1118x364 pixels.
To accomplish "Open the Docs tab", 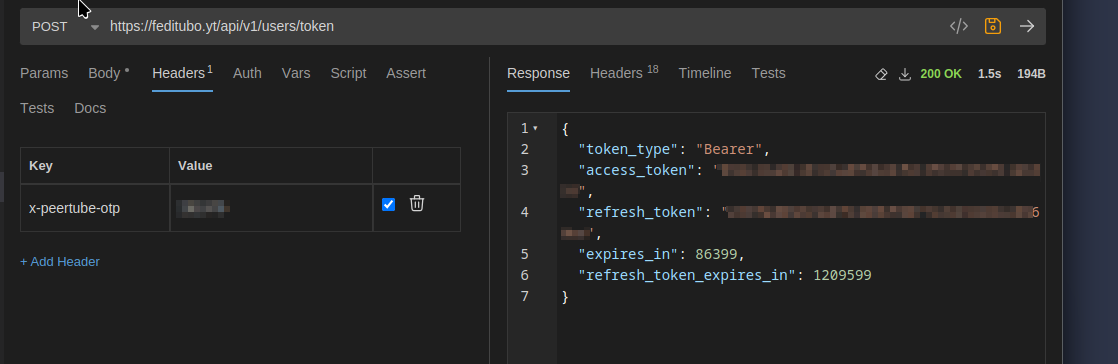I will 90,108.
